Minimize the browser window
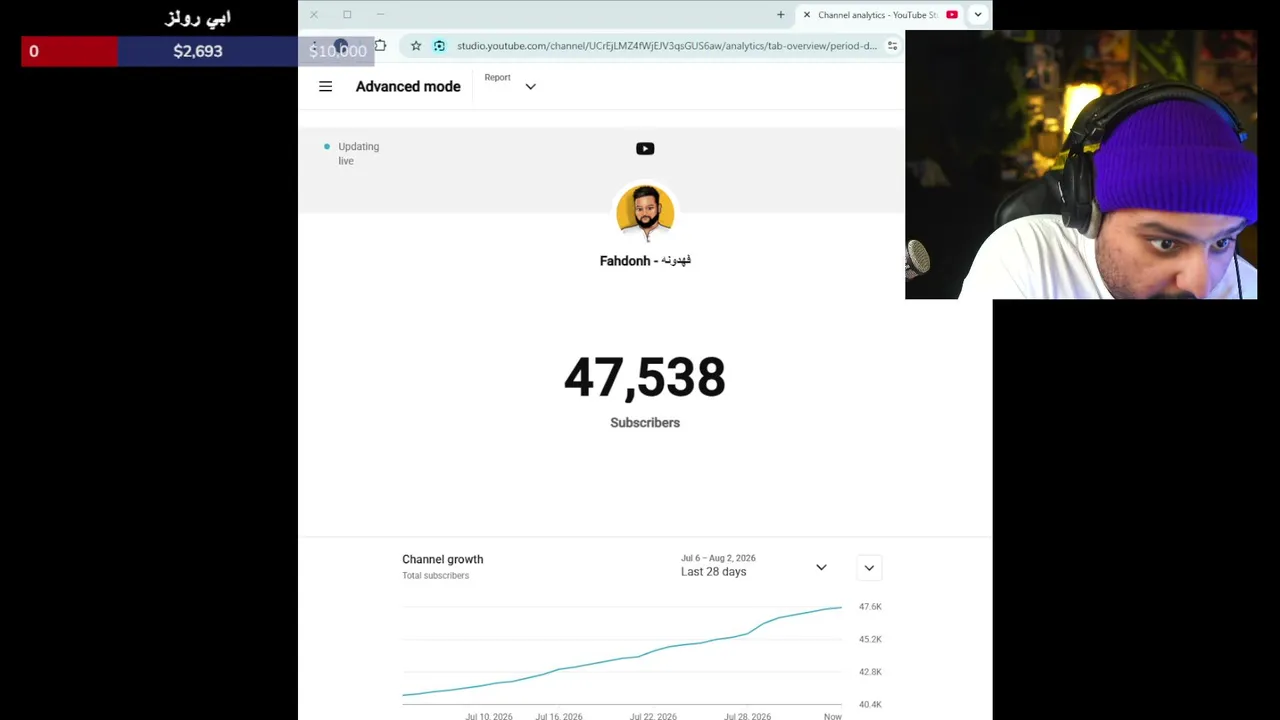This screenshot has width=1280, height=720. (x=381, y=15)
